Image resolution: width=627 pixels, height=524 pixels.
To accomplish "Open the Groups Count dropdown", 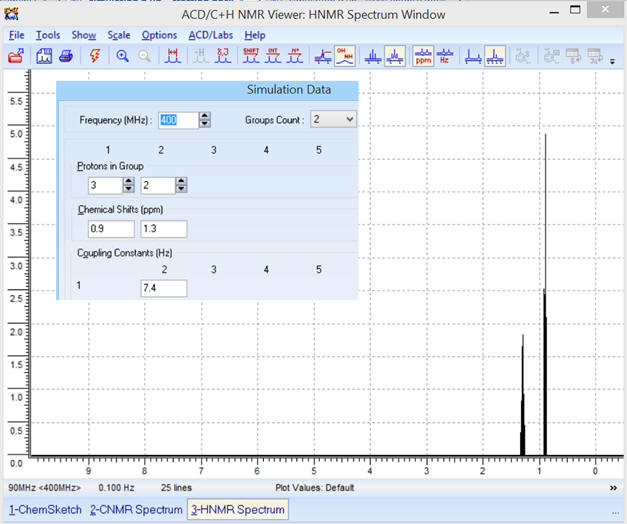I will tap(333, 119).
